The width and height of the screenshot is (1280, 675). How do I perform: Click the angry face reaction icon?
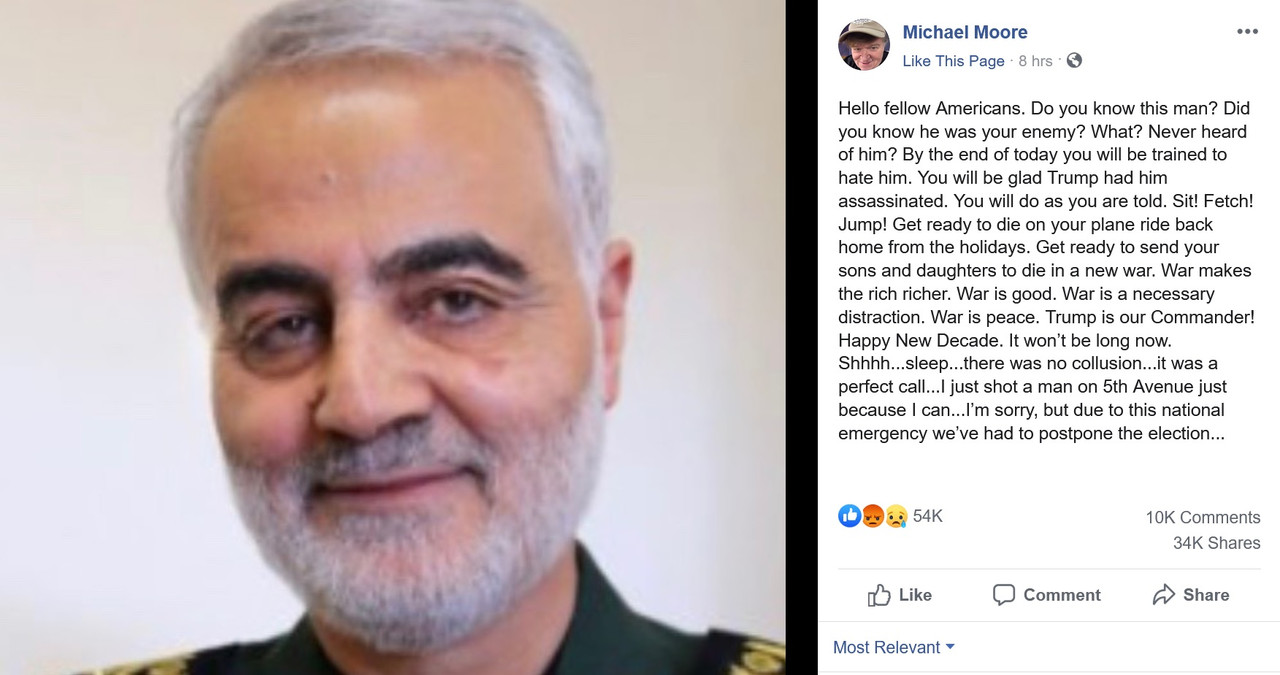[872, 516]
